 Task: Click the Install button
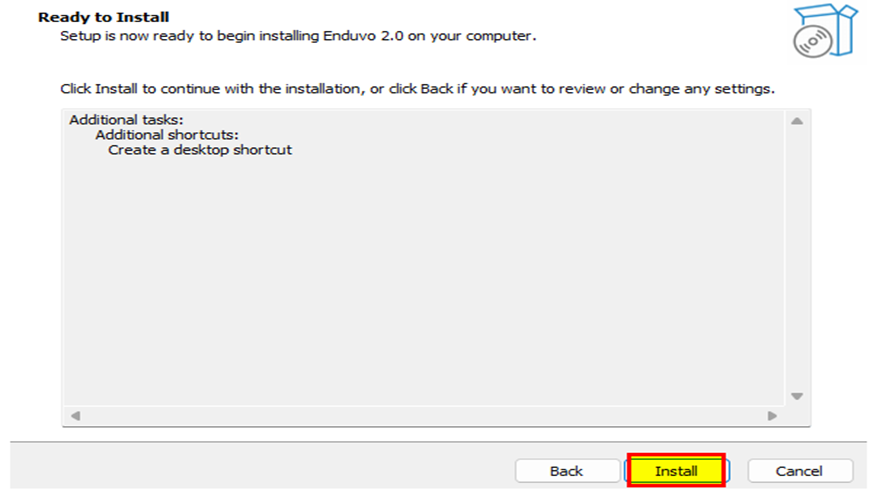click(x=676, y=470)
